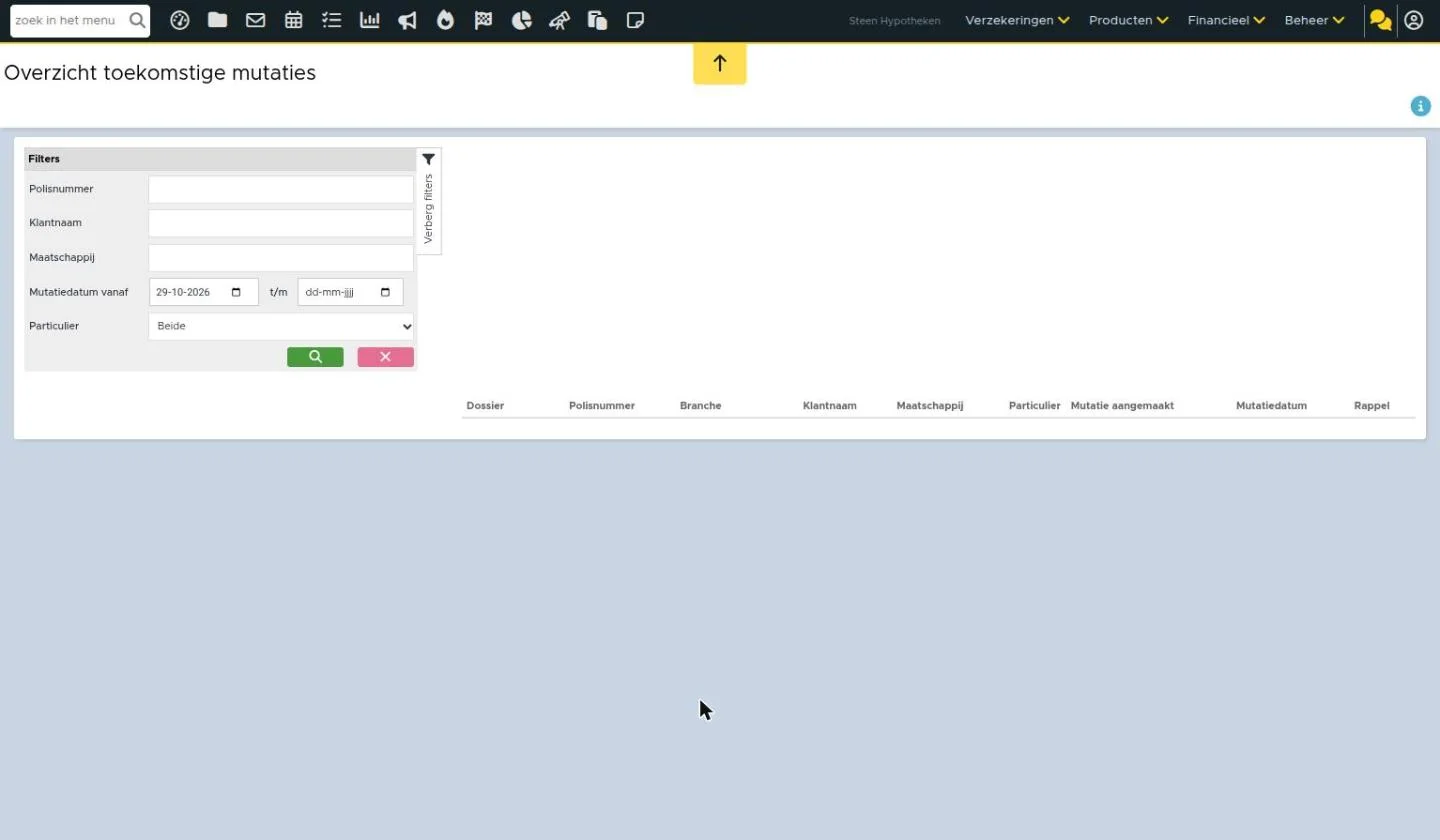Open date picker of Mutatiedatum vanaf field
Image resolution: width=1440 pixels, height=840 pixels.
[236, 292]
